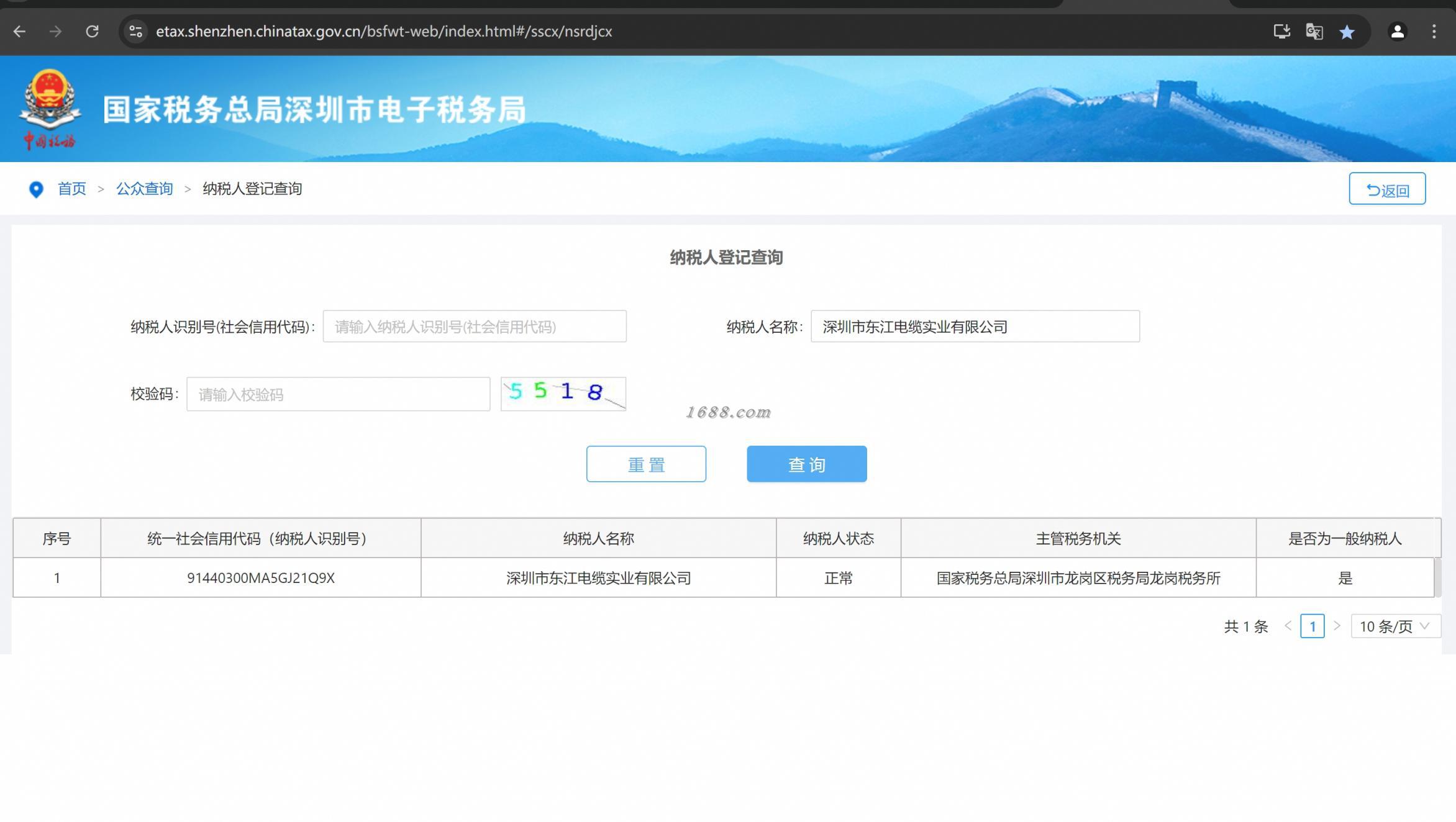The width and height of the screenshot is (1456, 822).
Task: Click the 返回 button
Action: [x=1387, y=189]
